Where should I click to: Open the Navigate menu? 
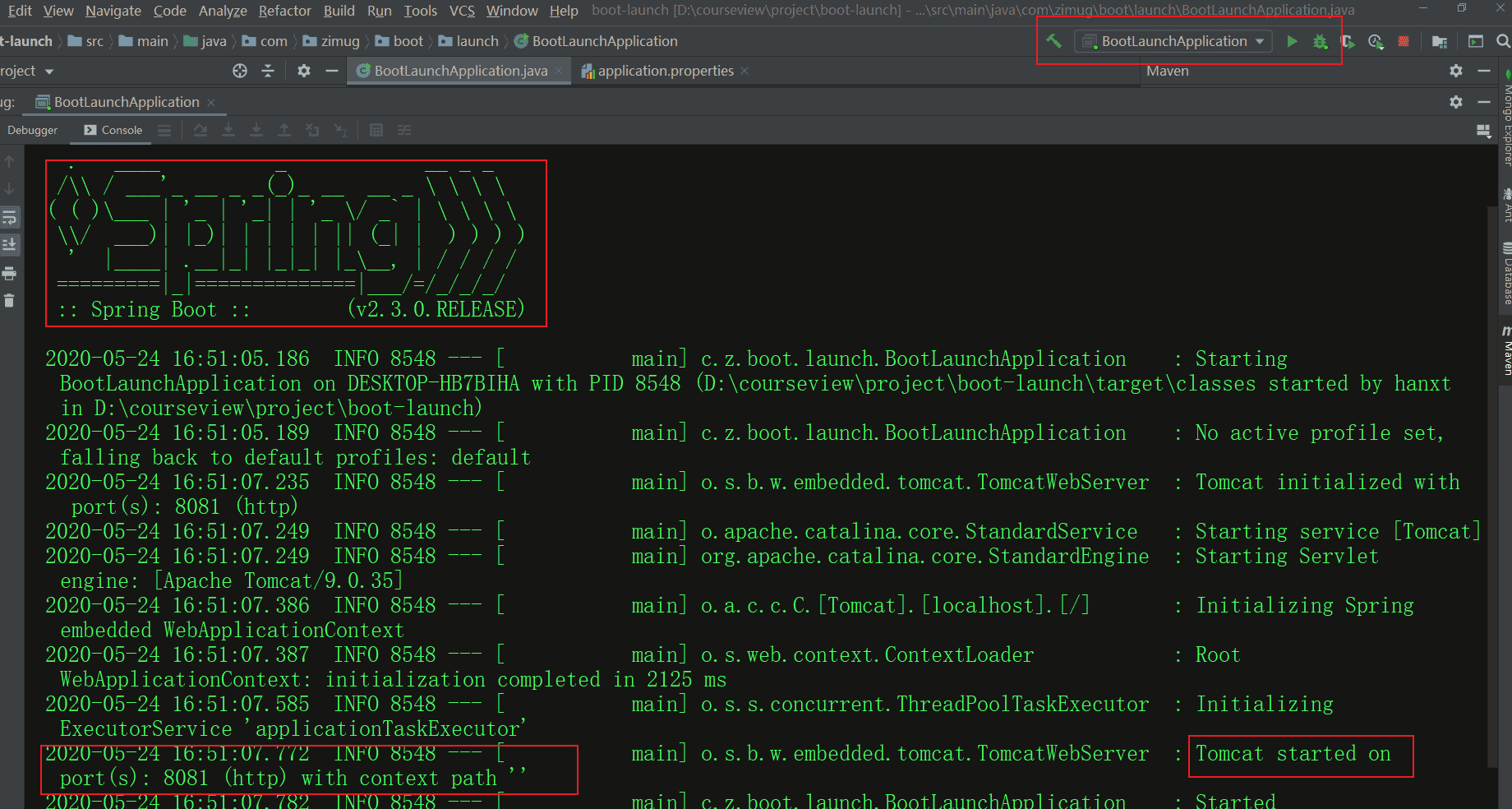click(113, 11)
